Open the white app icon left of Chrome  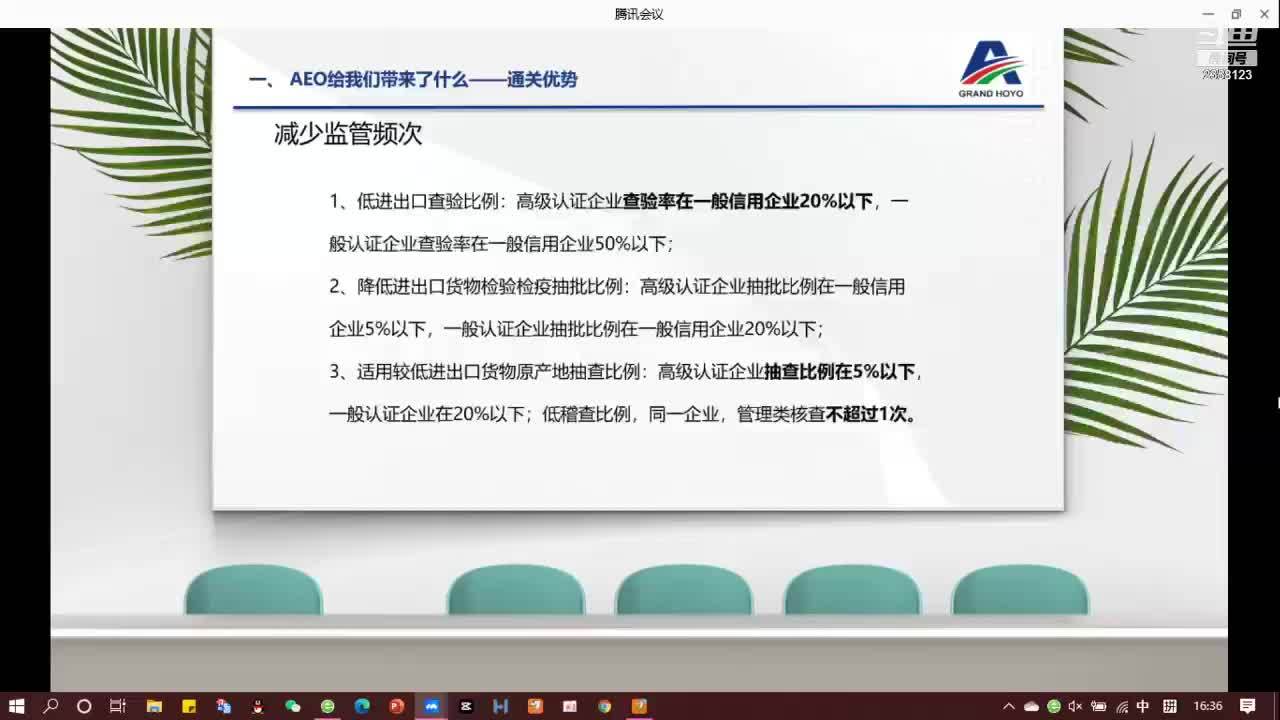tap(570, 706)
